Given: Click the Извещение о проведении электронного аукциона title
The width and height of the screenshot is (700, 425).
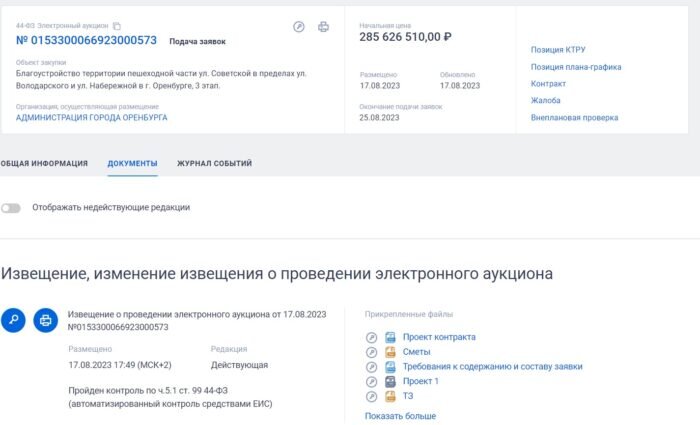Looking at the screenshot, I should (x=197, y=321).
